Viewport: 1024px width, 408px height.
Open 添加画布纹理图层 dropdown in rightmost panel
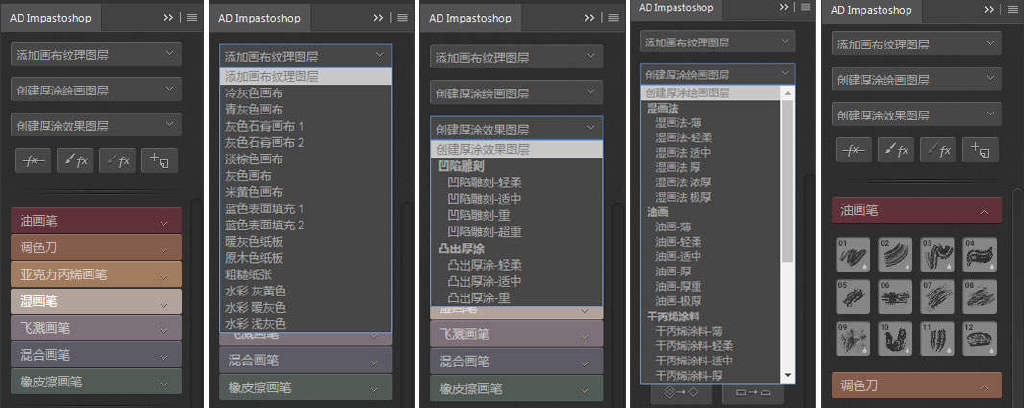(917, 44)
